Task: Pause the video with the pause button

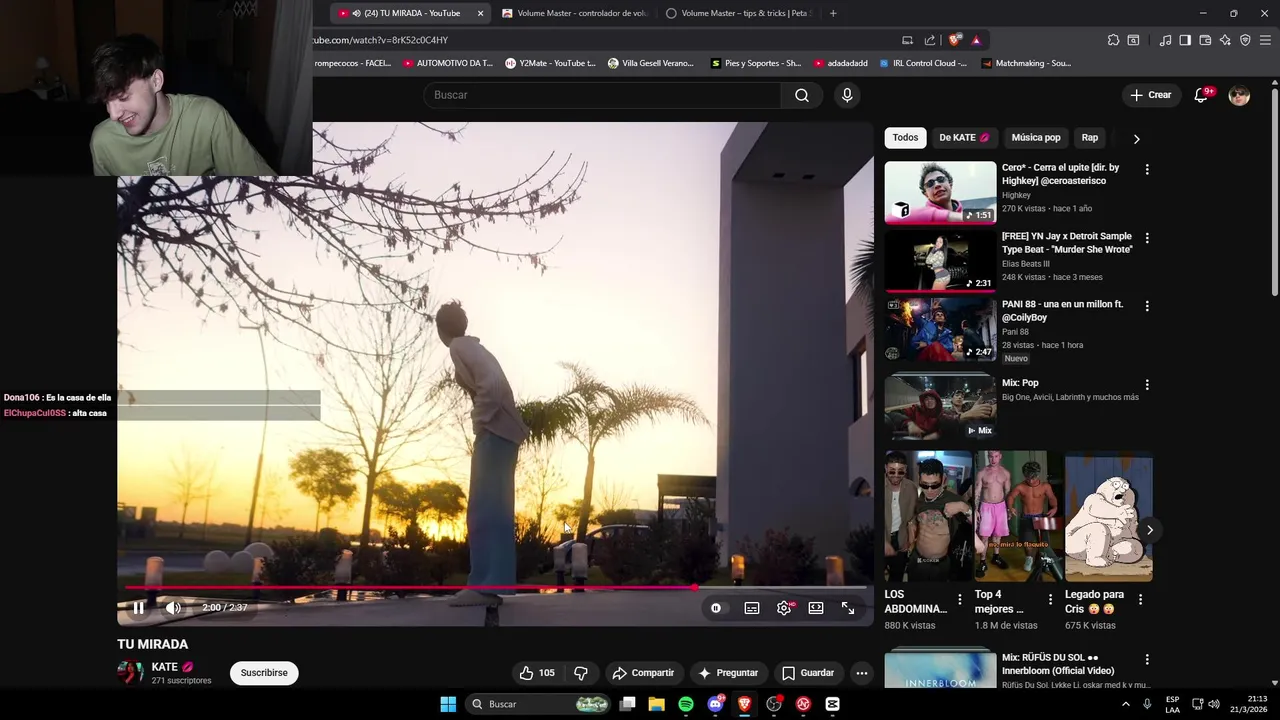Action: click(138, 608)
